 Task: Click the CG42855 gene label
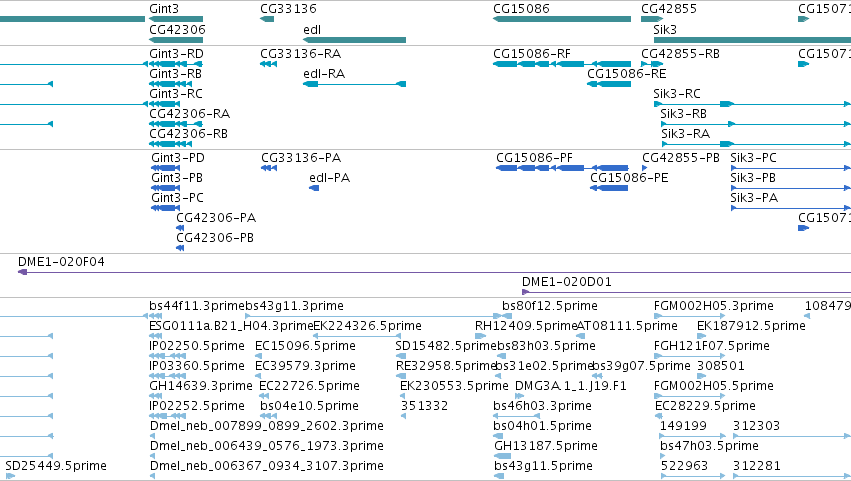(669, 9)
